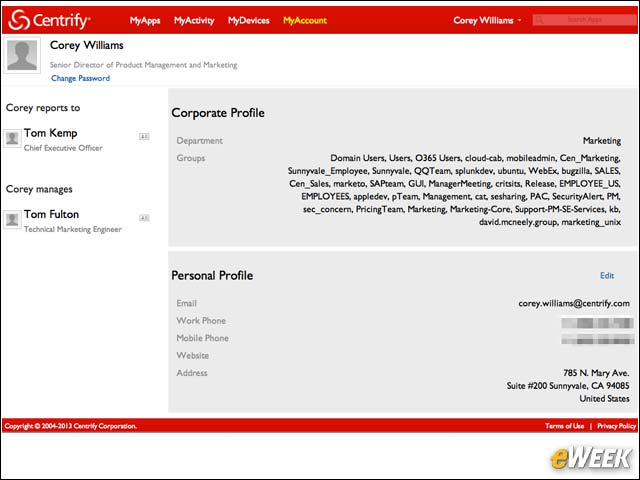
Task: Open the MyDevices tab
Action: coord(249,20)
